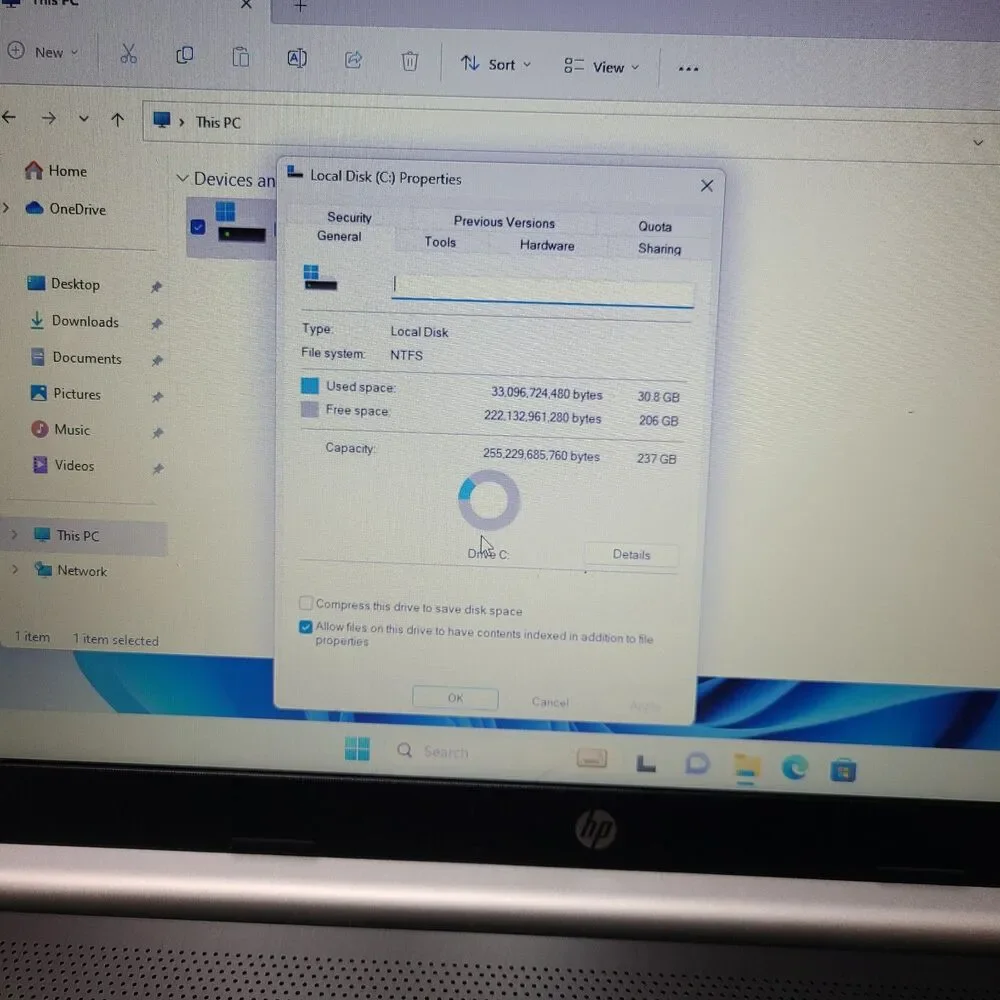Close the Local Disk Properties dialog
Image resolution: width=1000 pixels, height=1000 pixels.
tap(707, 186)
